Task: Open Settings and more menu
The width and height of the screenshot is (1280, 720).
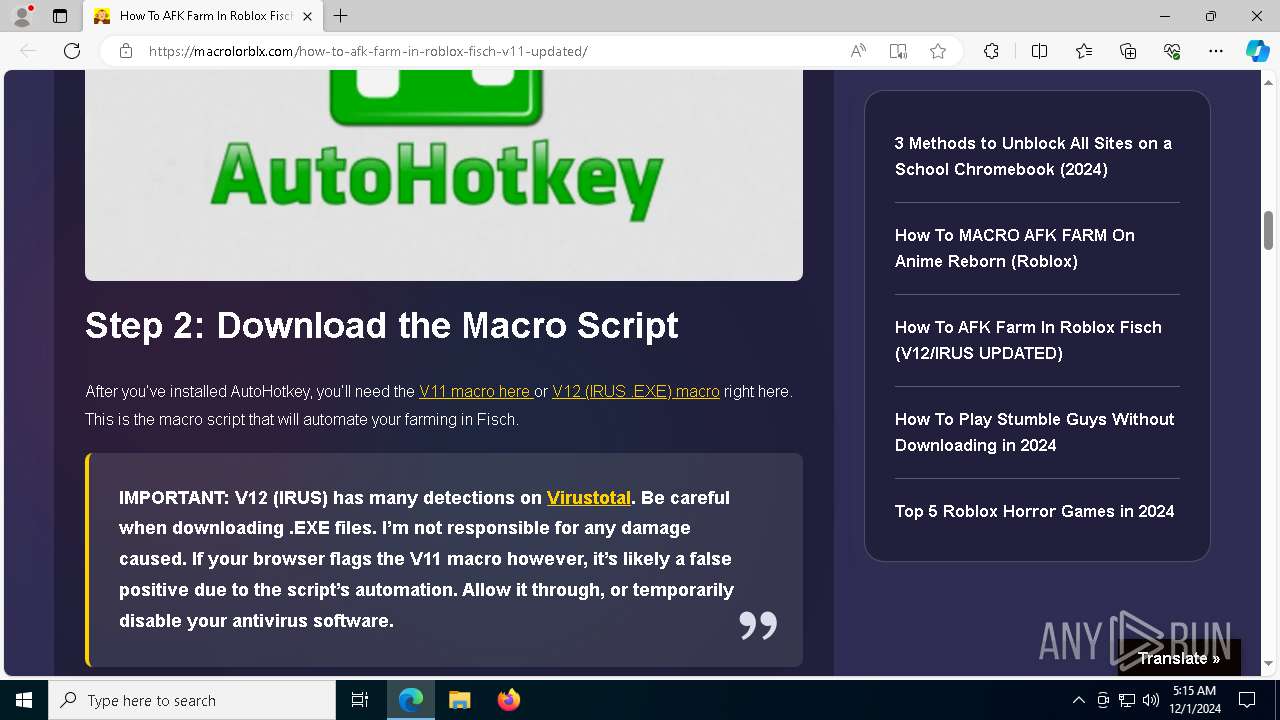Action: point(1216,51)
